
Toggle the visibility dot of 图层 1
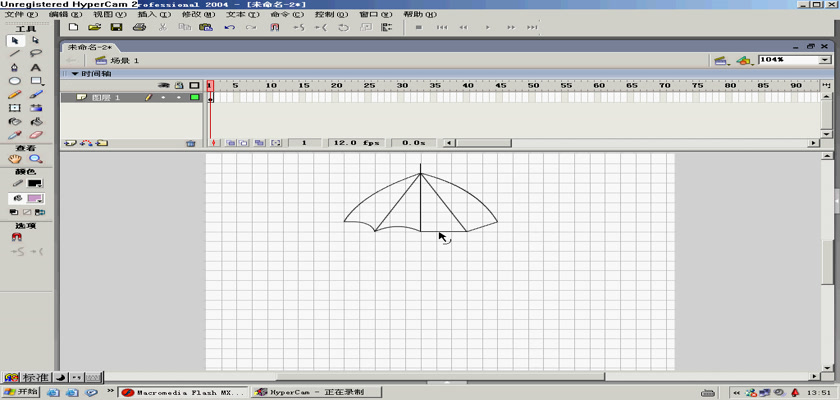point(163,97)
